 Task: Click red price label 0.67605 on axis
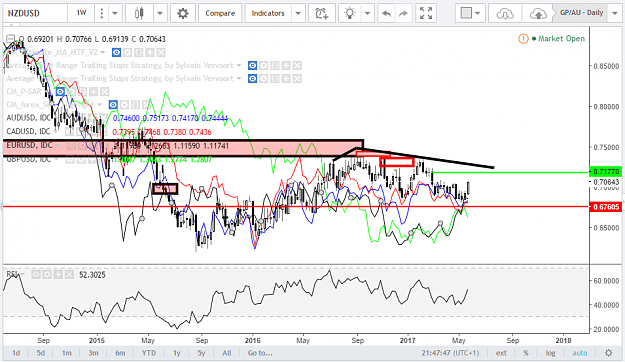(x=606, y=207)
